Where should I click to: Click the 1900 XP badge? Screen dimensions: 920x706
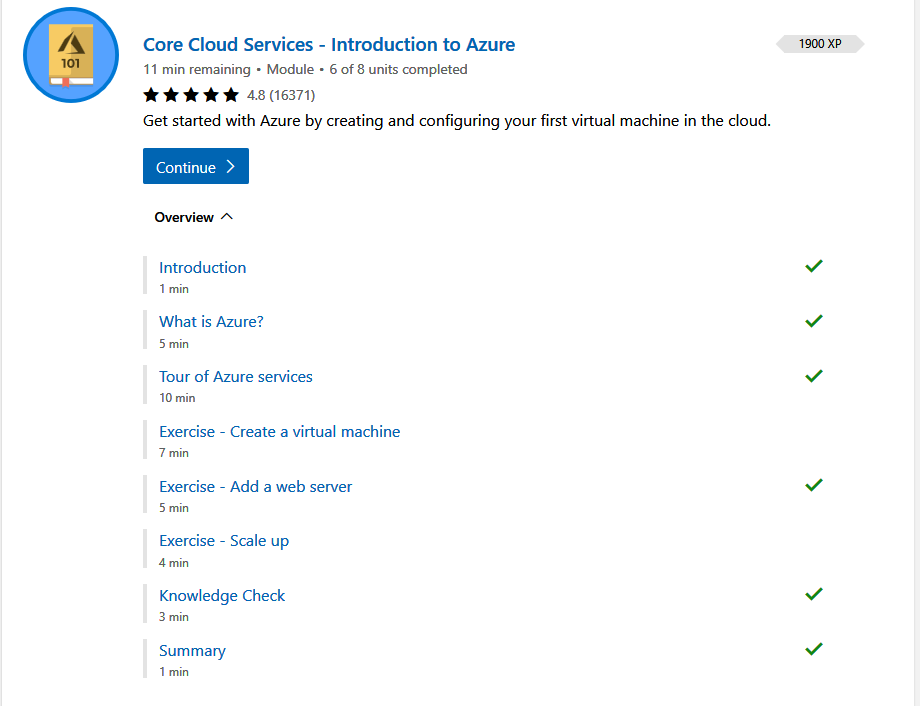(820, 43)
